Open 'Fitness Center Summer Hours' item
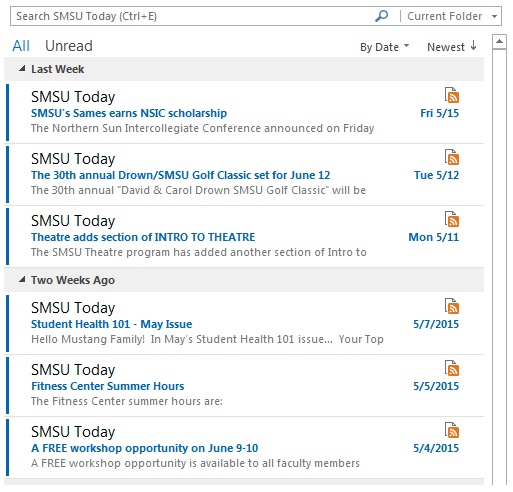The image size is (513, 492). (x=245, y=386)
